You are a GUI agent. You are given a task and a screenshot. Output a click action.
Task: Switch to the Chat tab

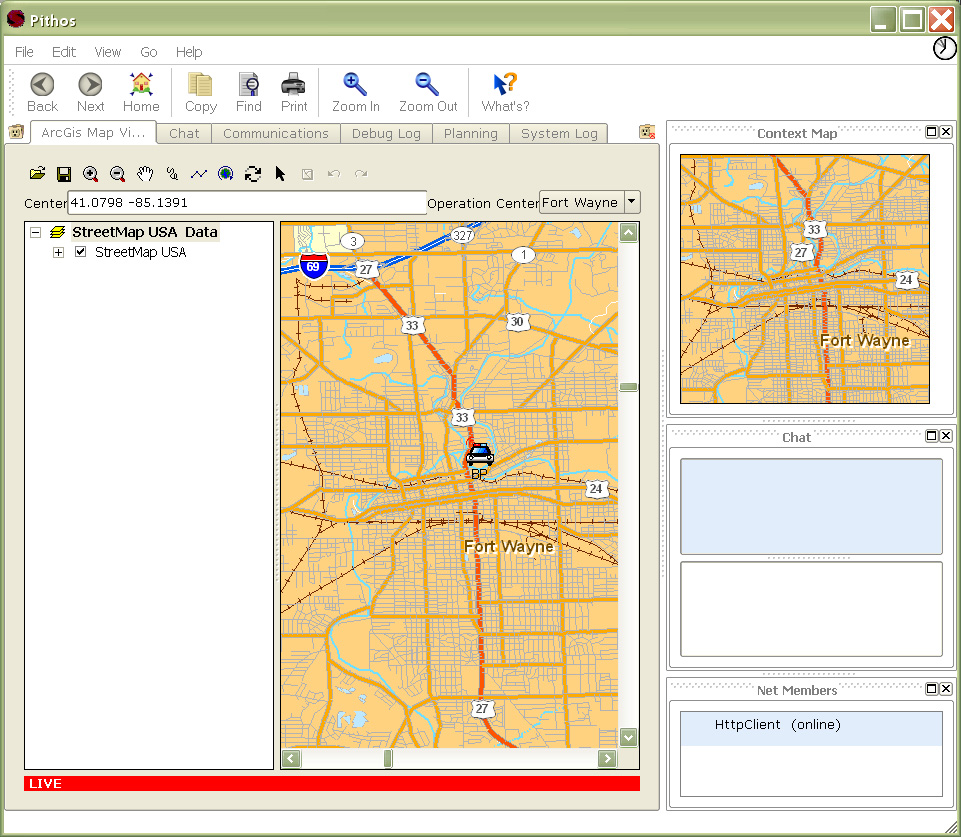pyautogui.click(x=184, y=134)
